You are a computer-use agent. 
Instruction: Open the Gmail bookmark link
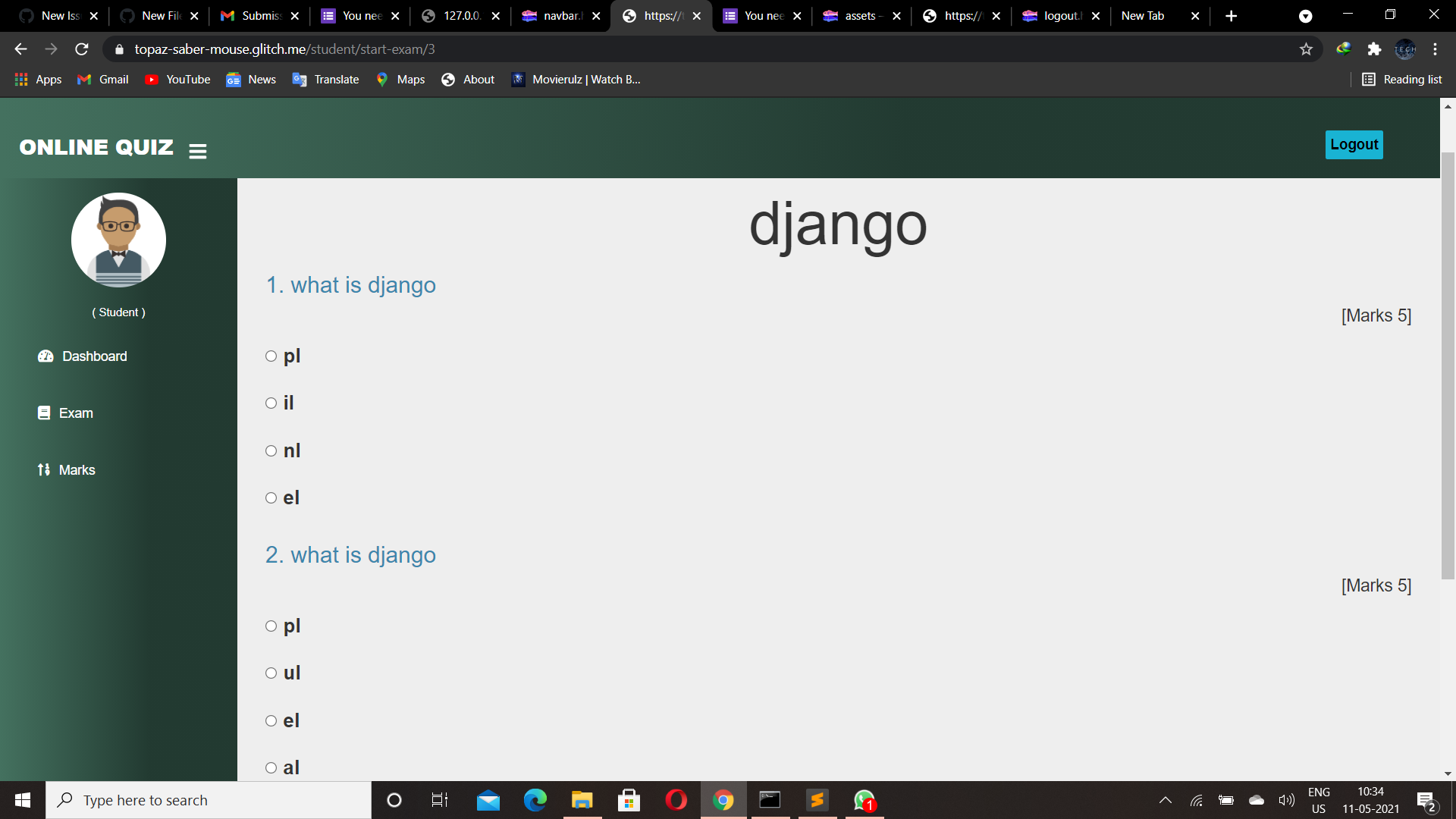click(x=102, y=79)
